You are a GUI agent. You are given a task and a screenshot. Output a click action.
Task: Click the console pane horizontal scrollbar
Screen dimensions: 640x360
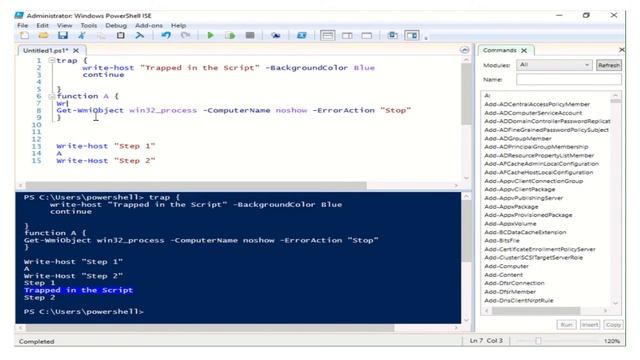(x=210, y=328)
